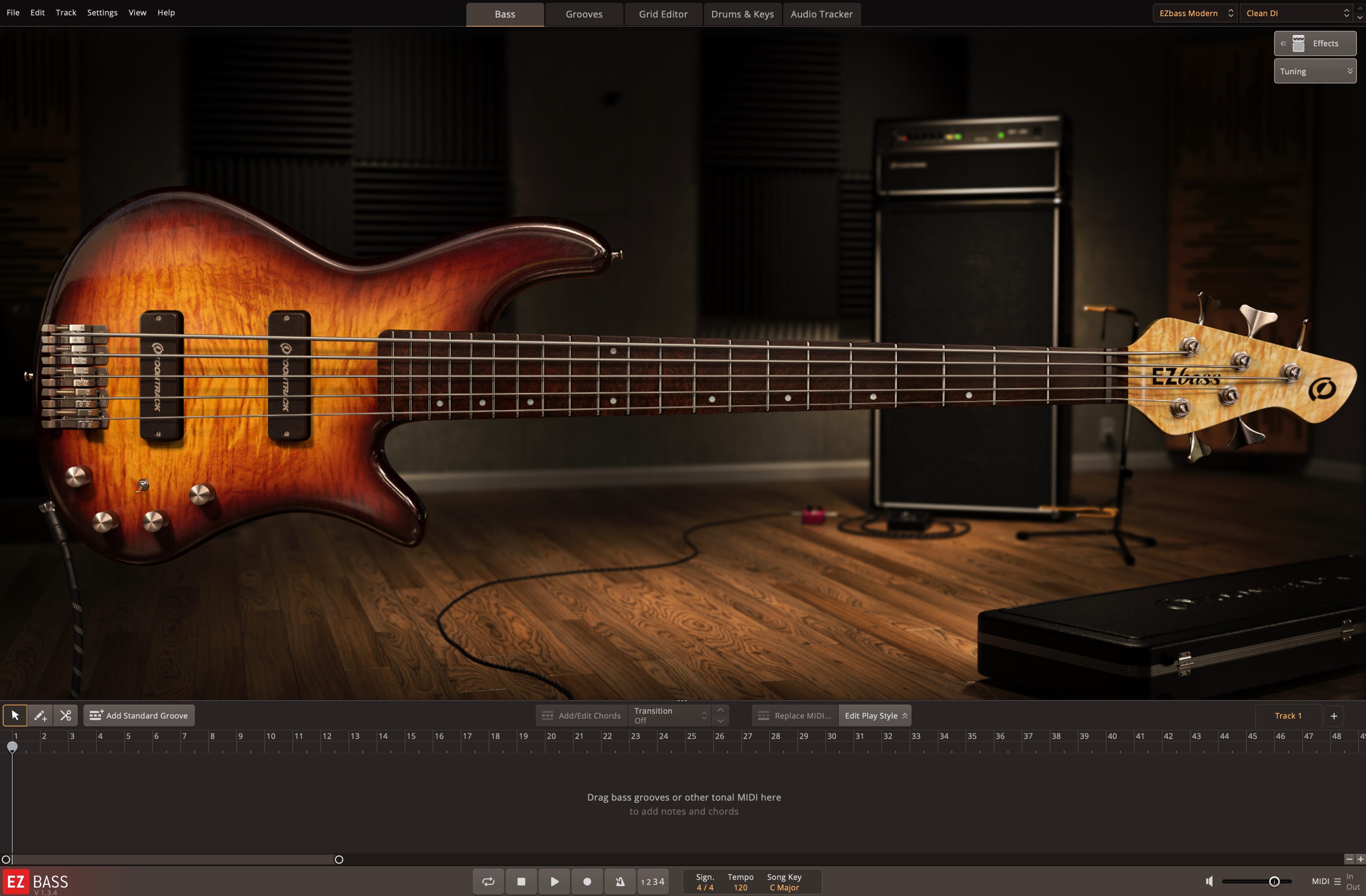Open the Edit menu
This screenshot has width=1366, height=896.
[x=37, y=13]
